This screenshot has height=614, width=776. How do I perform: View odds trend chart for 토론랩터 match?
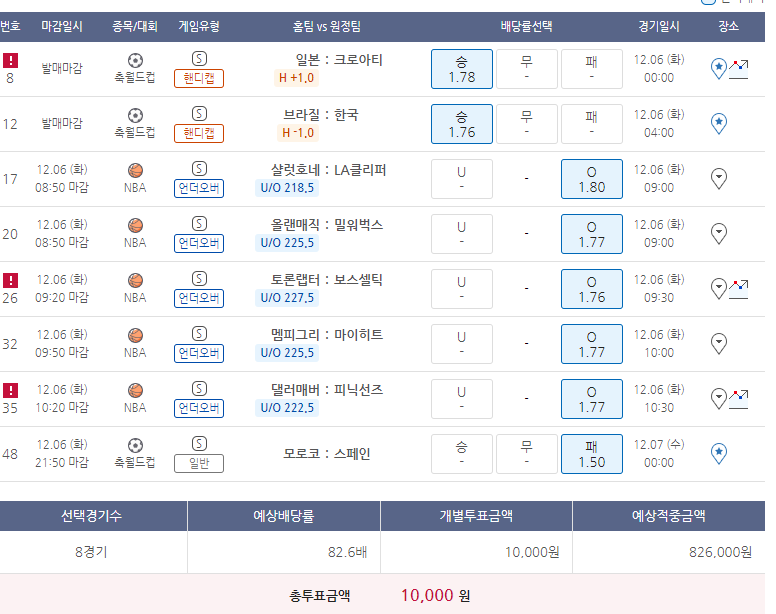738,289
